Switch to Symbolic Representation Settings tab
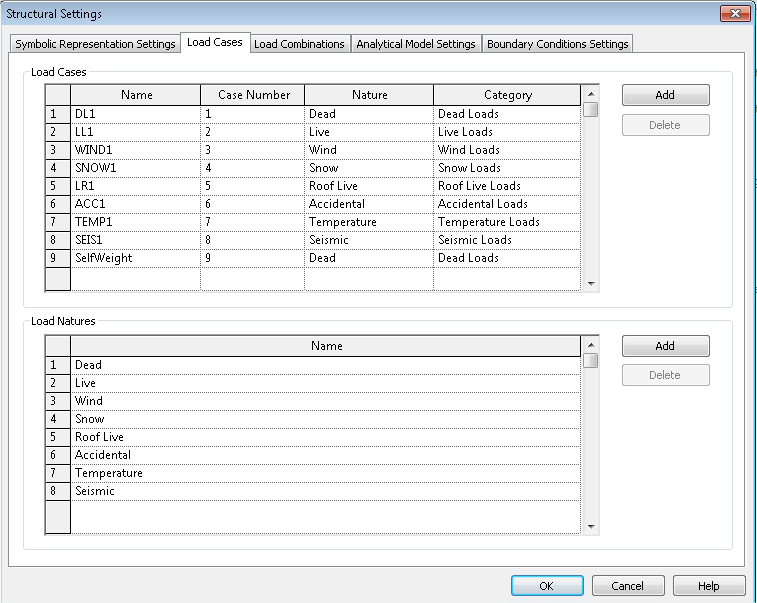The height and width of the screenshot is (603, 757). pos(95,44)
